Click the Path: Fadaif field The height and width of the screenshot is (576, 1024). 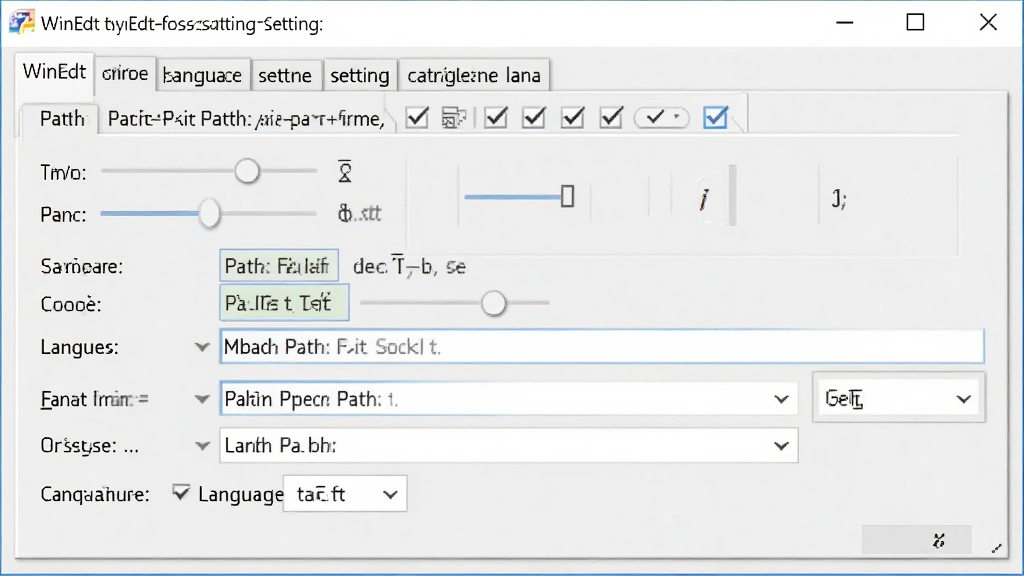click(279, 265)
